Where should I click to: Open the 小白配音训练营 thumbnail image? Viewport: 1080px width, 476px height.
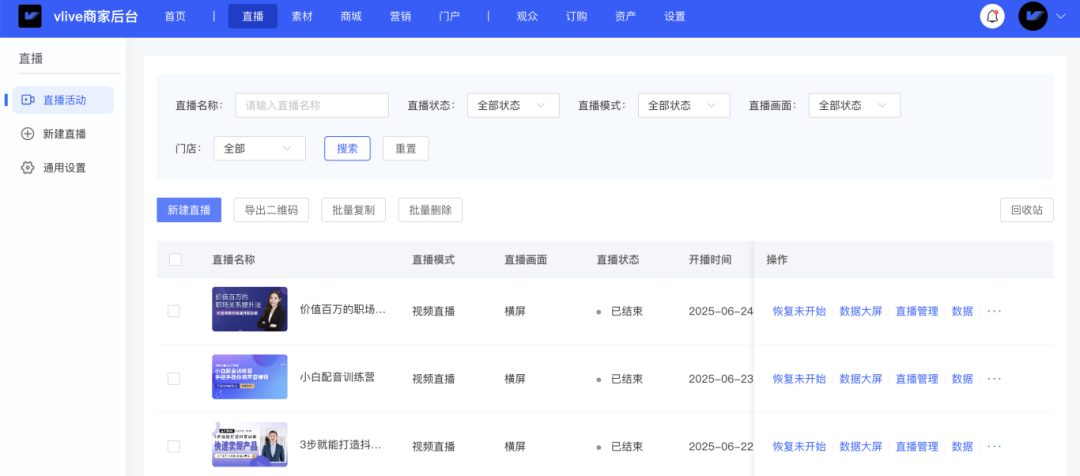(x=249, y=377)
